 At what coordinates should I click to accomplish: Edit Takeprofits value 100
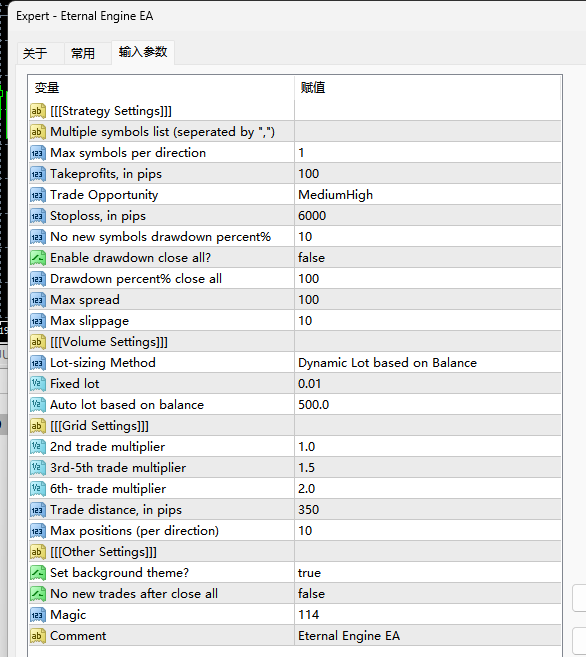(428, 174)
